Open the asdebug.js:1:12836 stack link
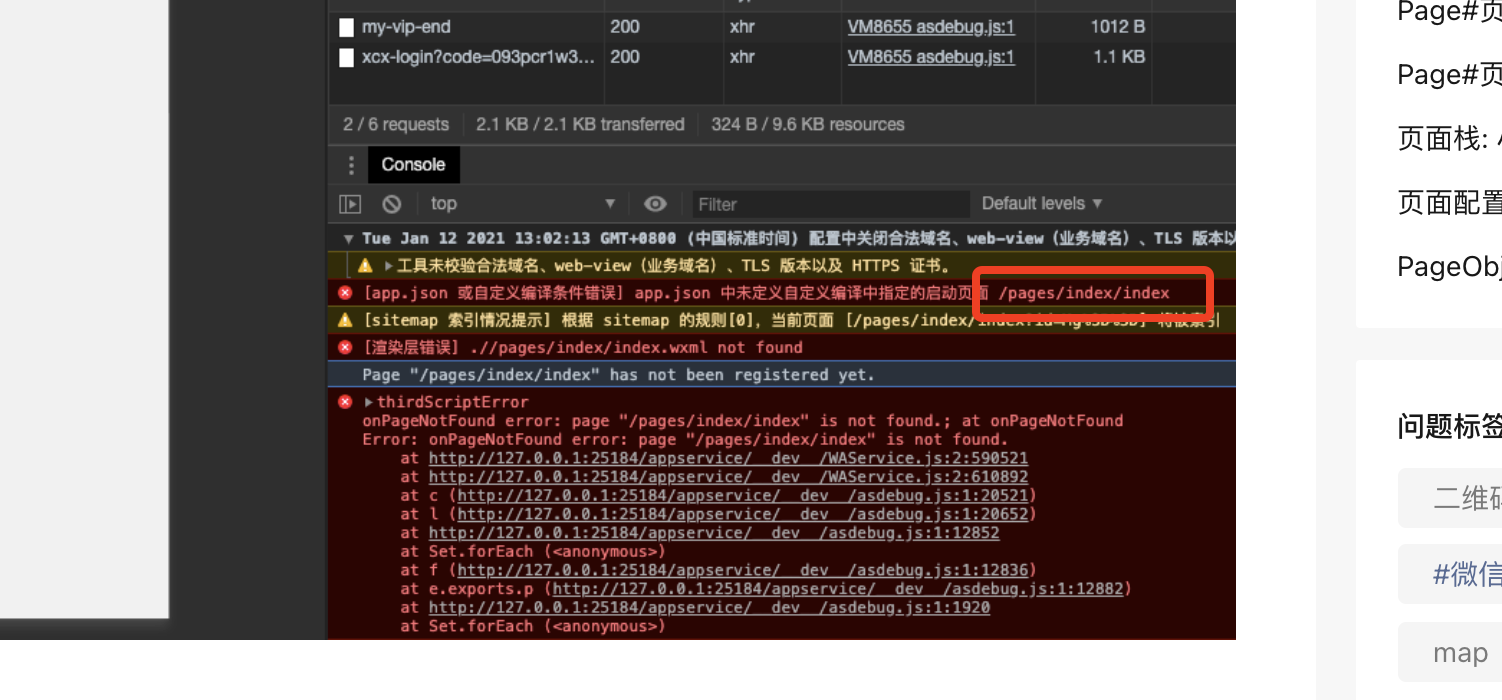This screenshot has height=700, width=1502. pos(743,570)
